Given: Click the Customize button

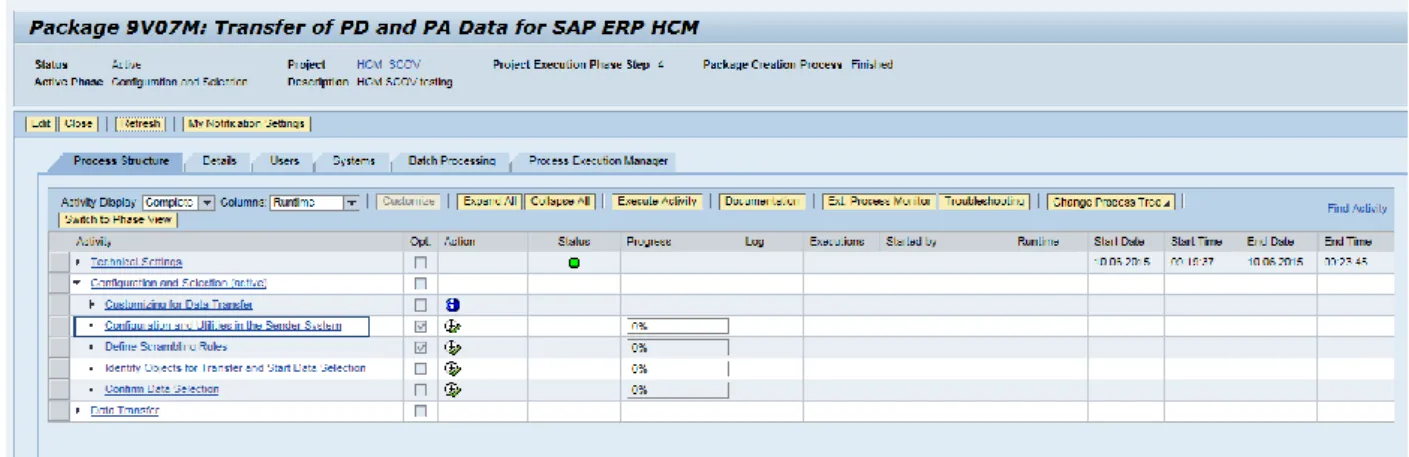Looking at the screenshot, I should tap(409, 202).
